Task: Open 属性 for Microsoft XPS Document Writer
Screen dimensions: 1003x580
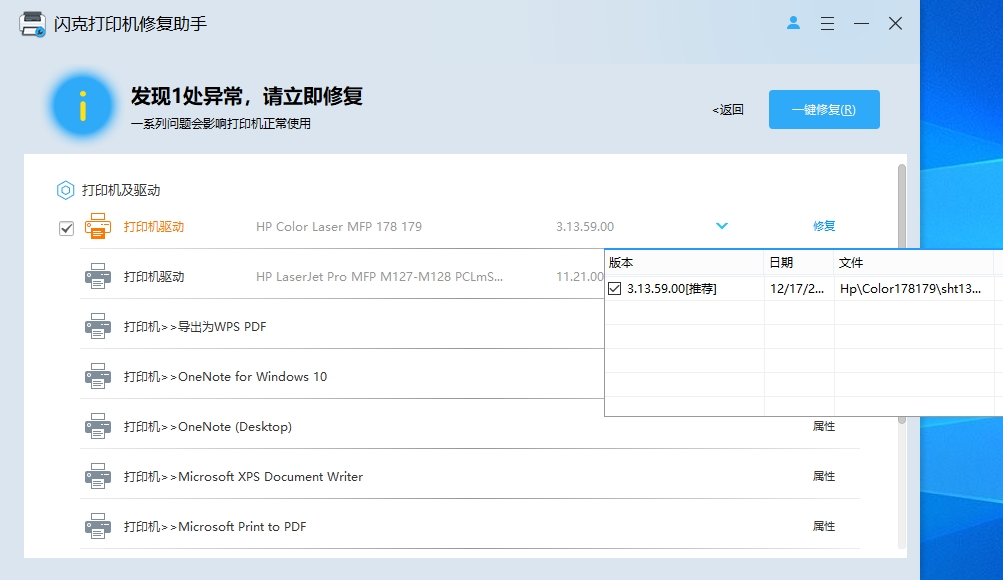Action: click(824, 476)
